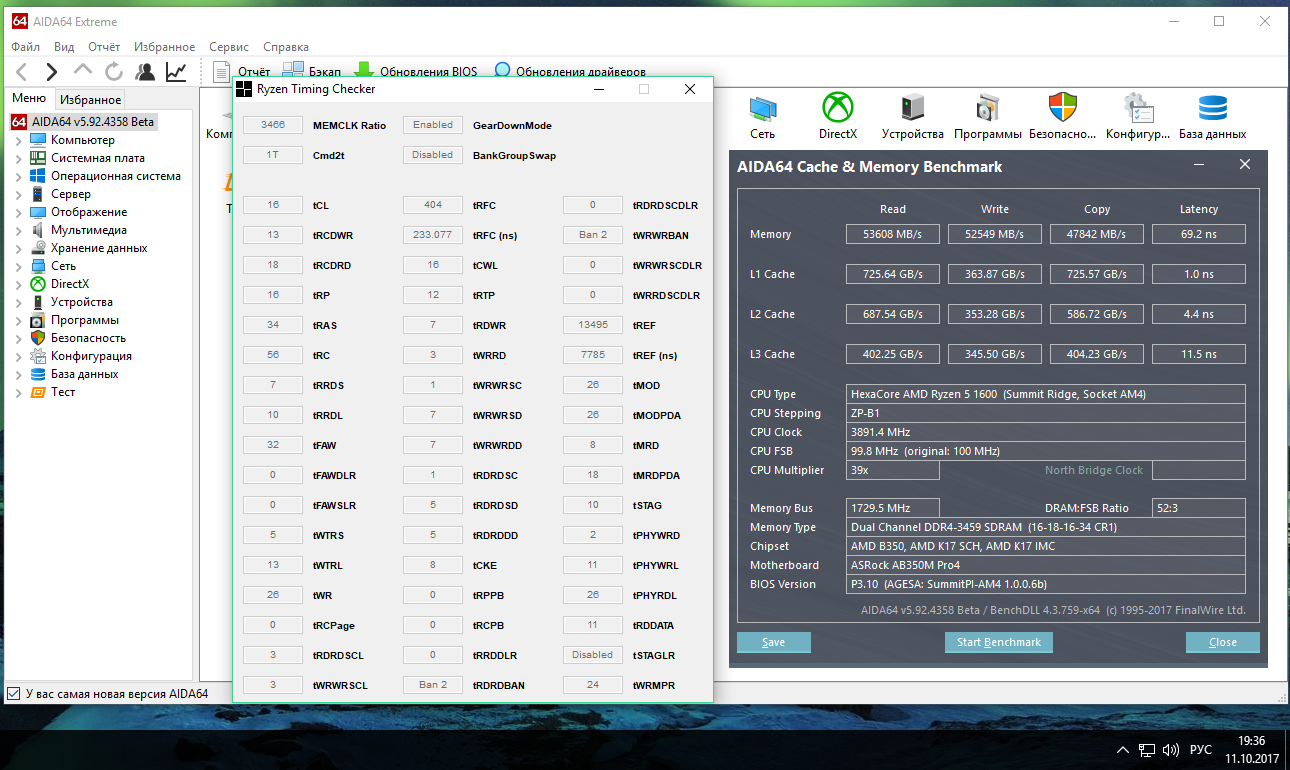Click the Forward navigation arrow
The height and width of the screenshot is (770, 1290).
click(x=52, y=72)
